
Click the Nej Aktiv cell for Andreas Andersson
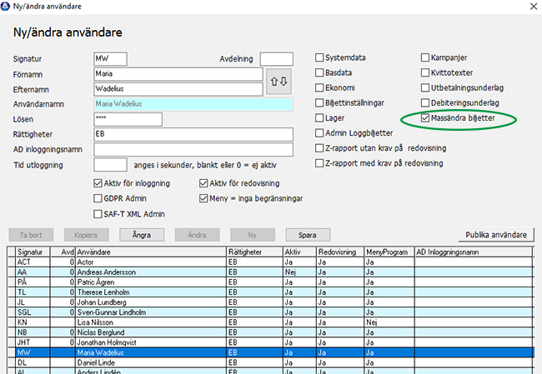click(x=300, y=272)
